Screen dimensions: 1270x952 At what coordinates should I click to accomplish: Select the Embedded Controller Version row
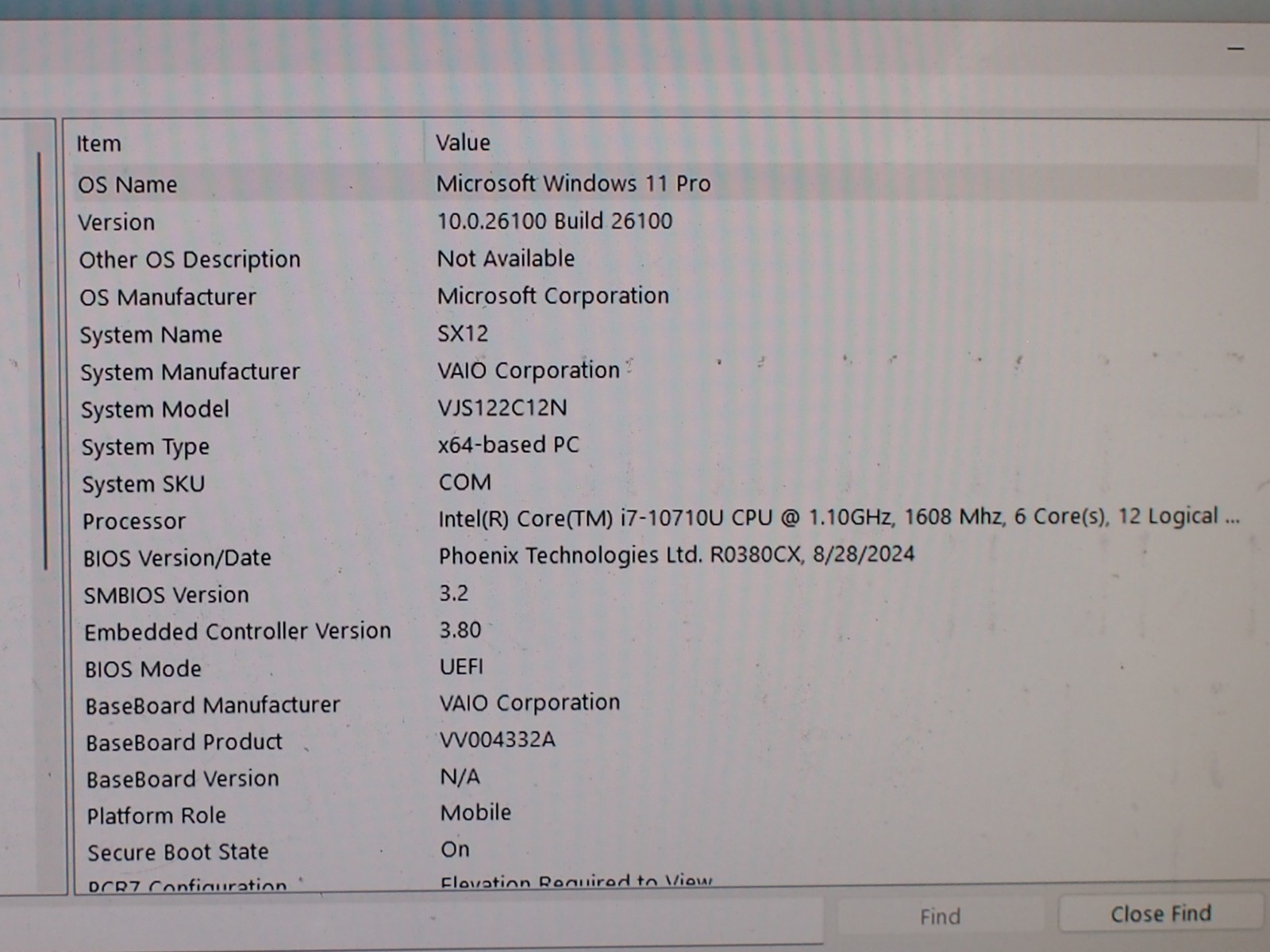(665, 631)
